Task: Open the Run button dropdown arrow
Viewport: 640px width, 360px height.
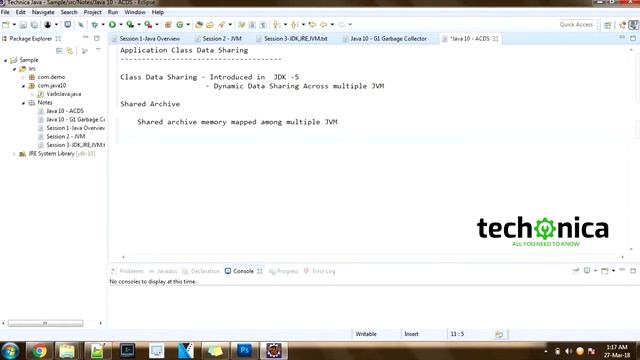Action: click(121, 25)
